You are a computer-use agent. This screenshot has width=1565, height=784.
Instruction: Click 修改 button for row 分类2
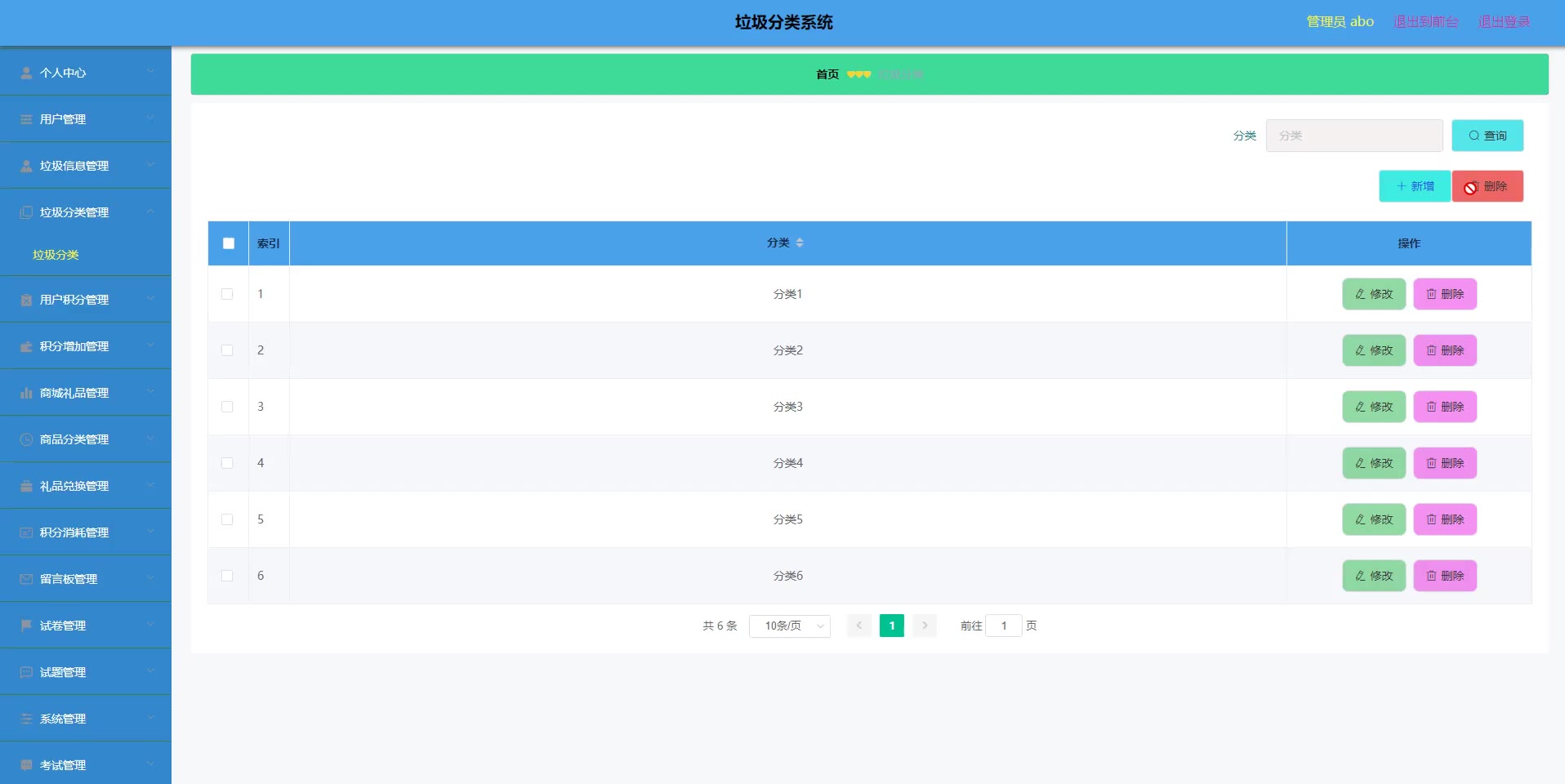(1374, 350)
